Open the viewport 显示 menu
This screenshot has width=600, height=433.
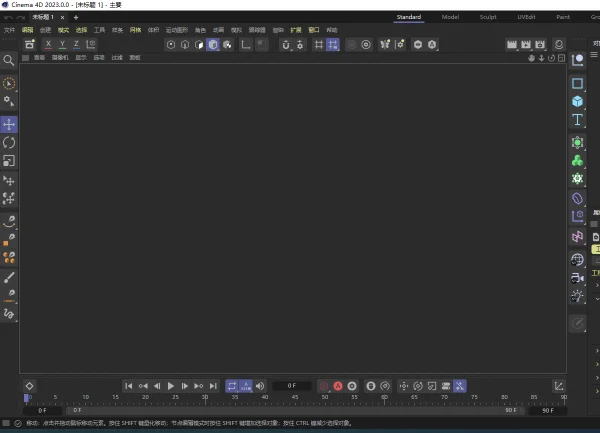81,58
